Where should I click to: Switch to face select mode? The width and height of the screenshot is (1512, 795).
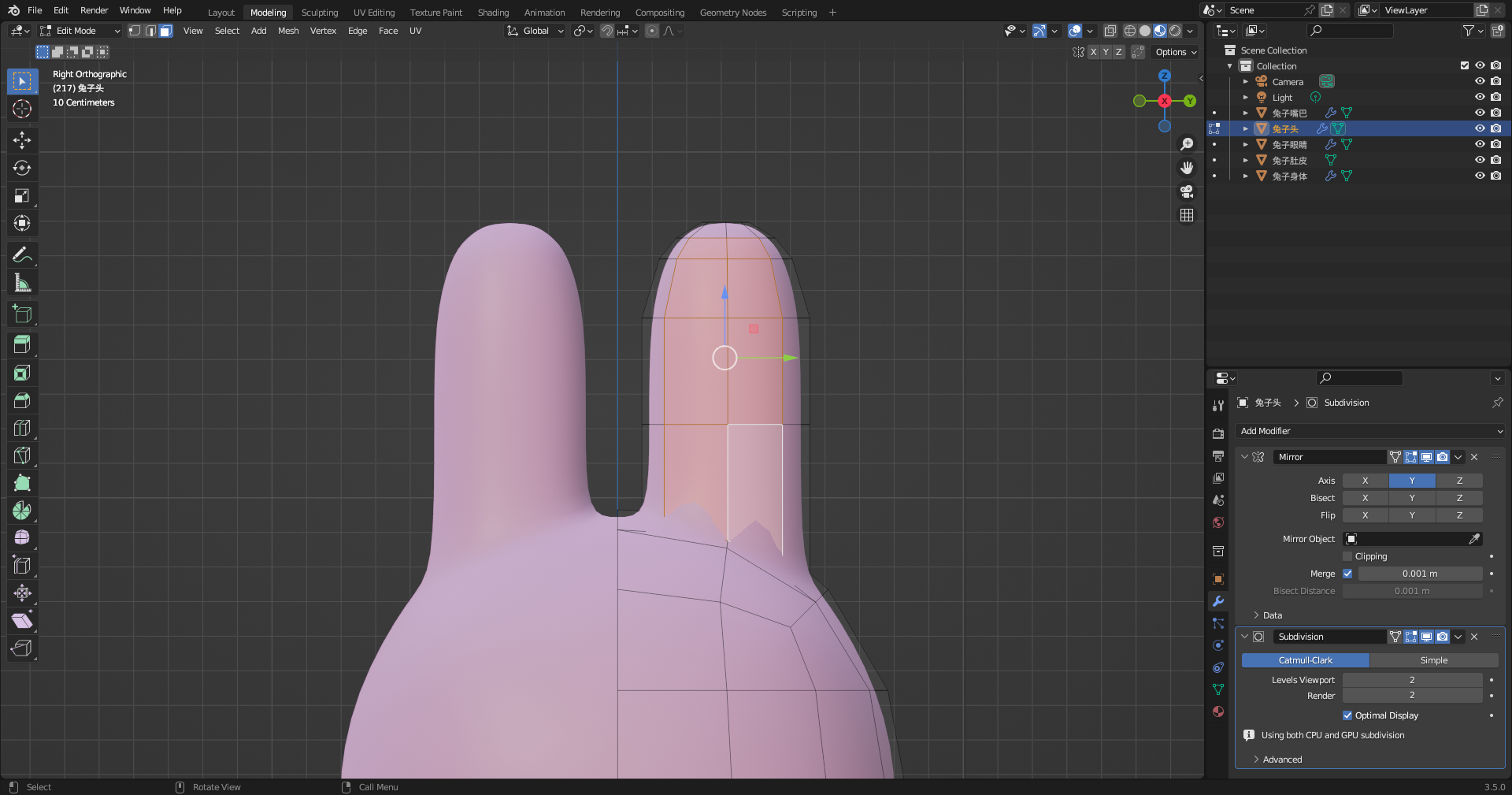click(165, 31)
